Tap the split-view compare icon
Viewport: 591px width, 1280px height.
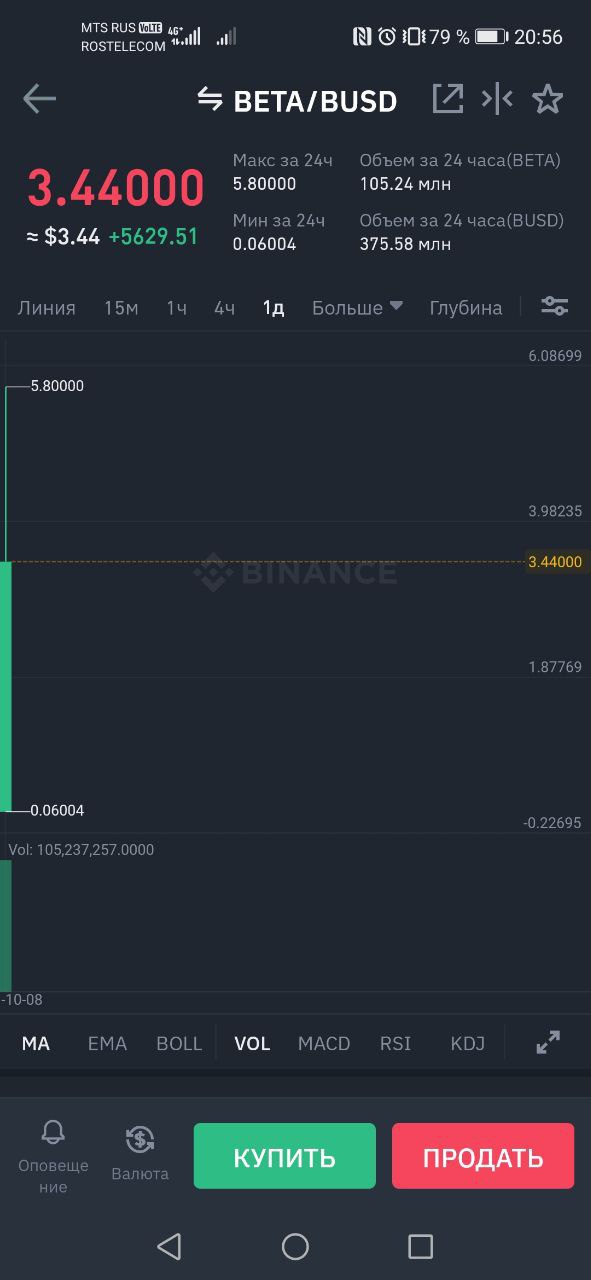[497, 98]
